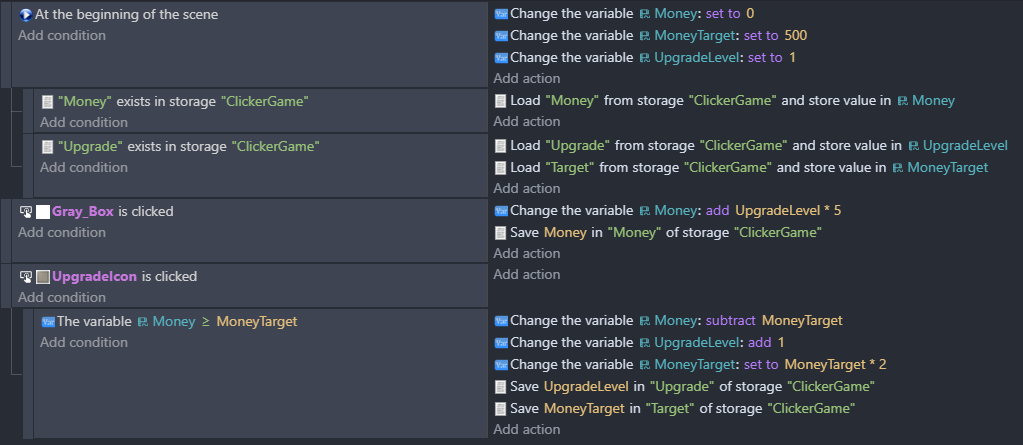
Task: Add action below 'Save MoneyTarget in "Target"'
Action: click(527, 429)
